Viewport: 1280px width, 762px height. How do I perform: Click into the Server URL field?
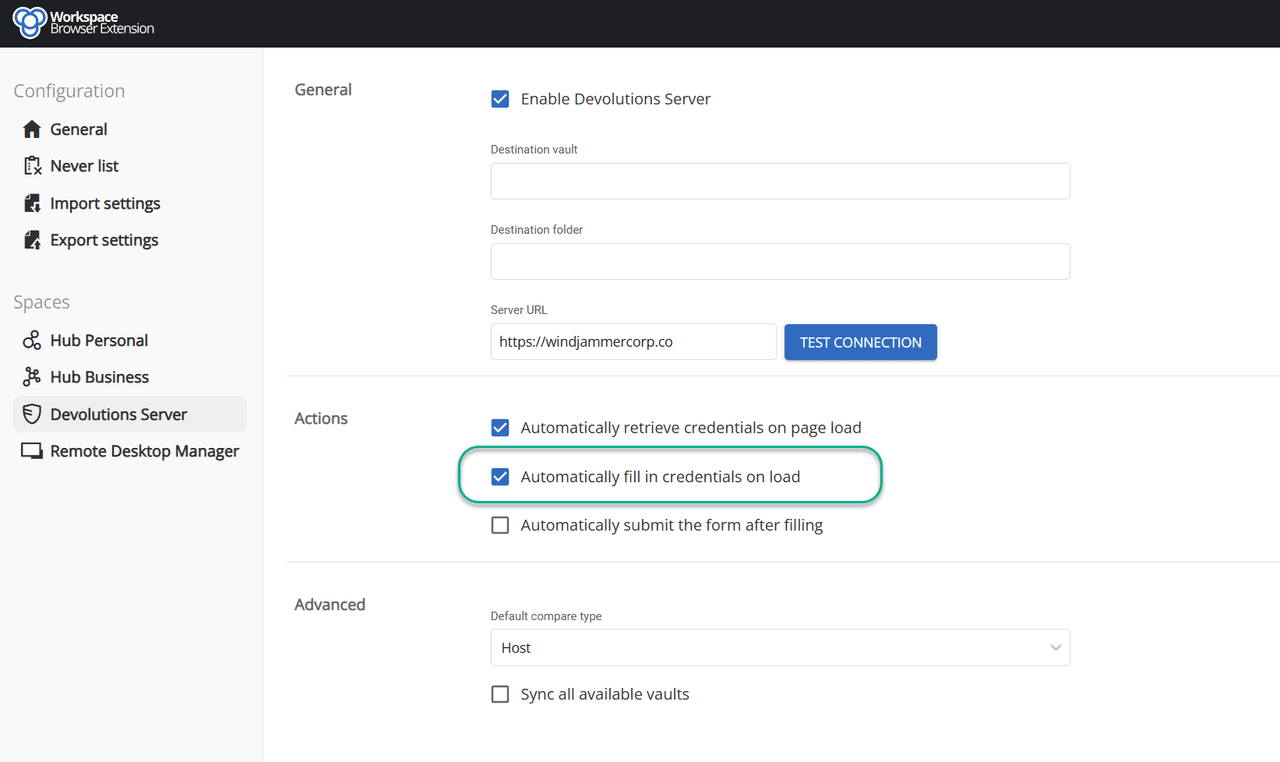(633, 342)
